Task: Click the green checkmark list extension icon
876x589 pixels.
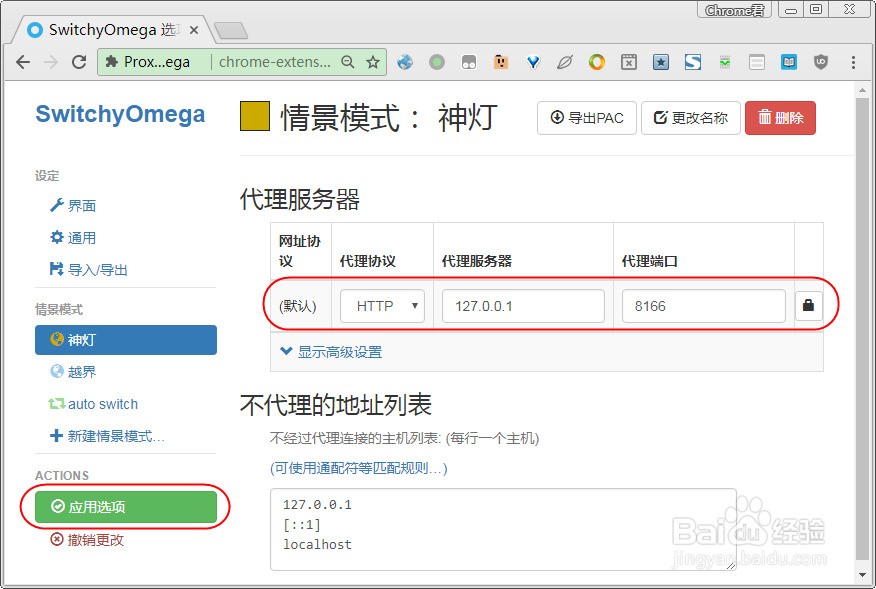Action: (x=725, y=62)
